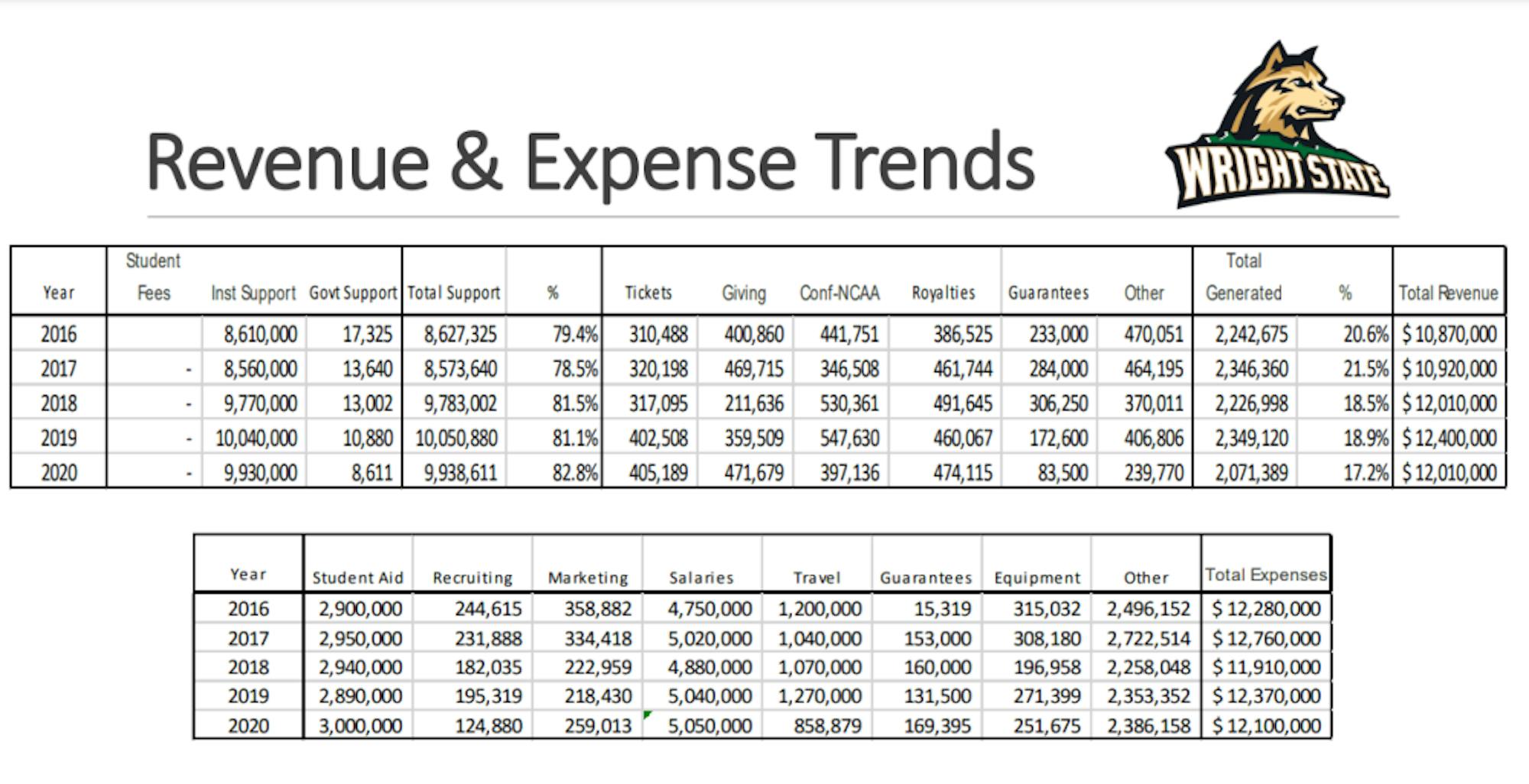The height and width of the screenshot is (784, 1529).
Task: Click the 'Total Expenses' column header
Action: coord(1266,575)
